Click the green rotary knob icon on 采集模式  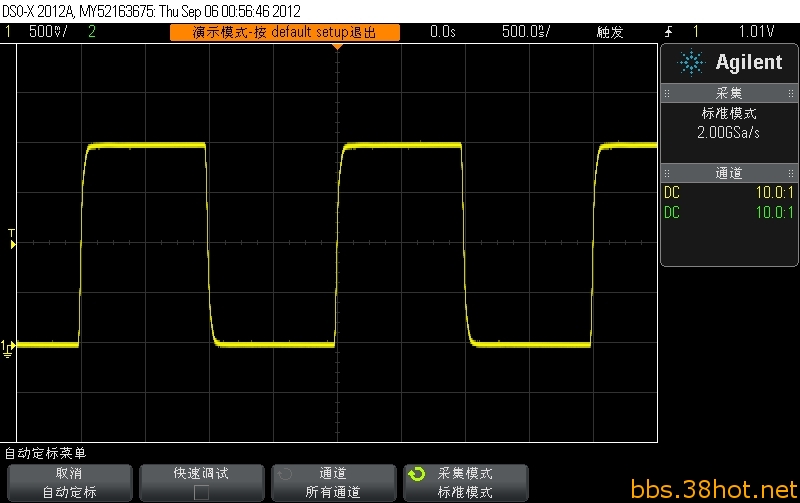point(416,474)
